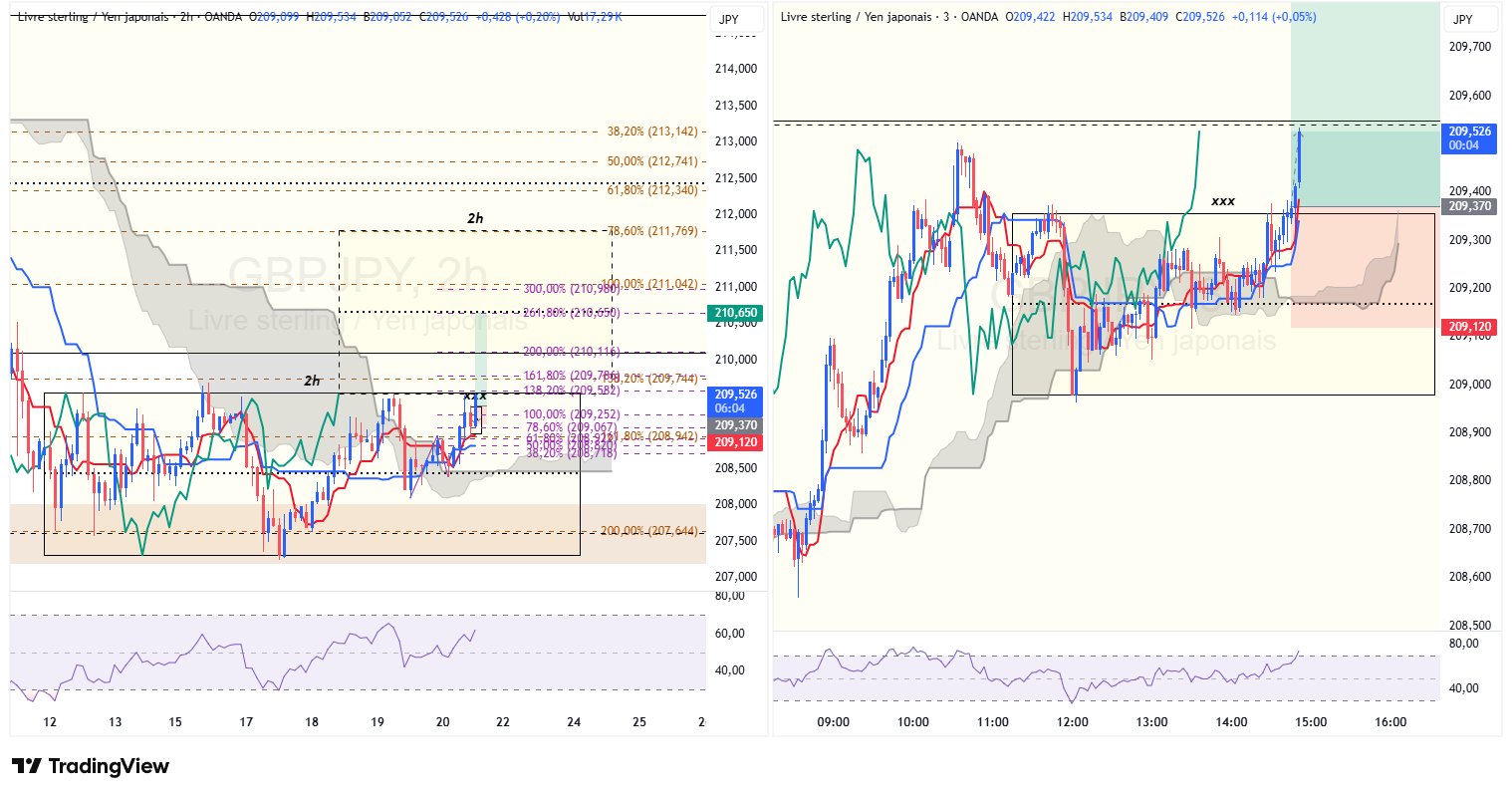Select the 209,600 price axis label
1512x796 pixels.
1469,96
